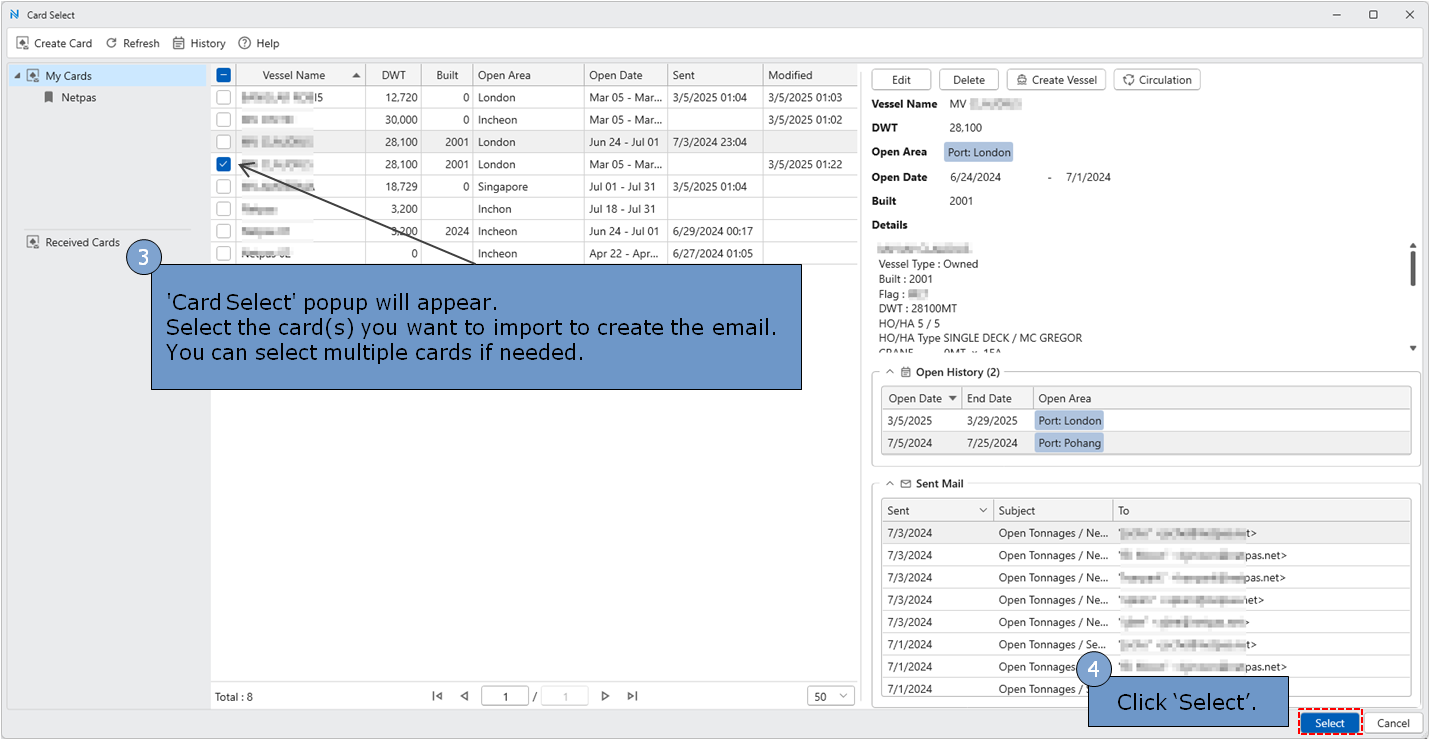Sort by the Vessel Name column
The height and width of the screenshot is (740, 1430).
[301, 75]
